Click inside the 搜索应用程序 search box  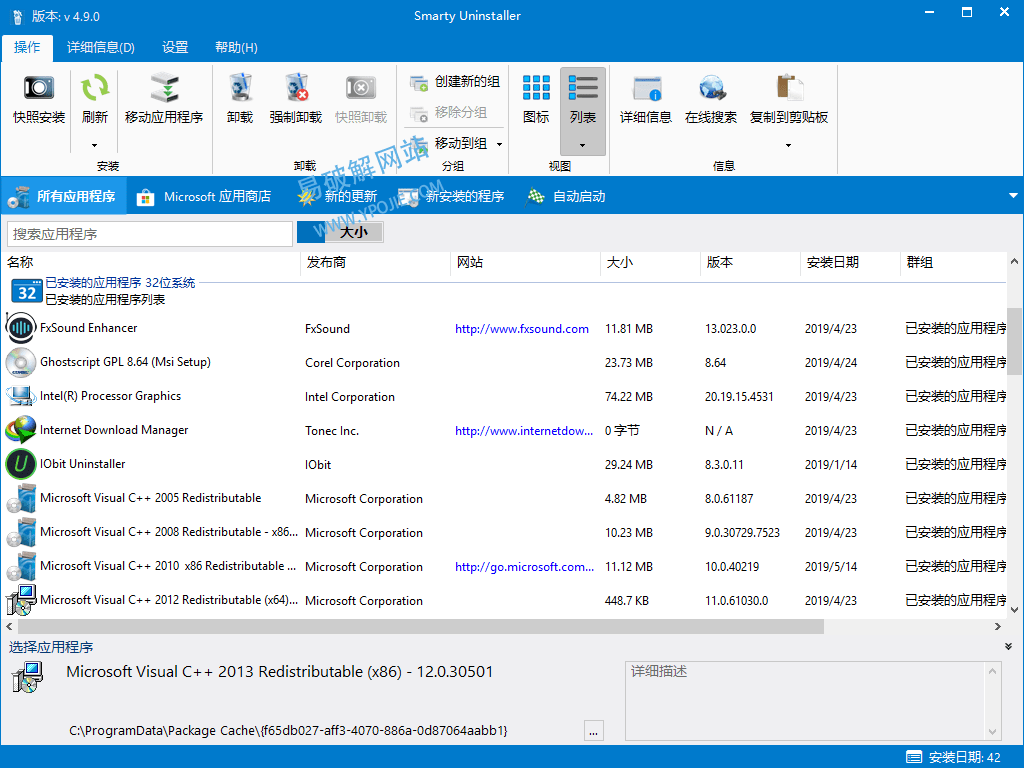click(148, 233)
